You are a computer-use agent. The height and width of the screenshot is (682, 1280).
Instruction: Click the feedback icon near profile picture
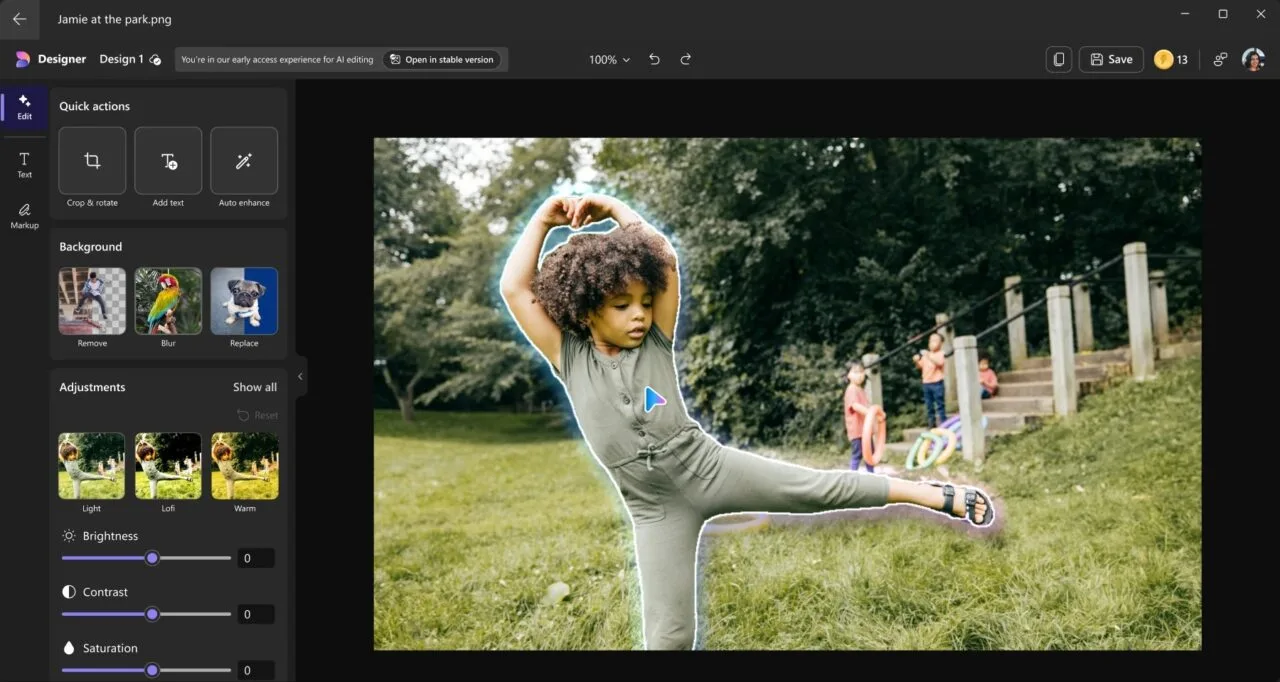1219,59
